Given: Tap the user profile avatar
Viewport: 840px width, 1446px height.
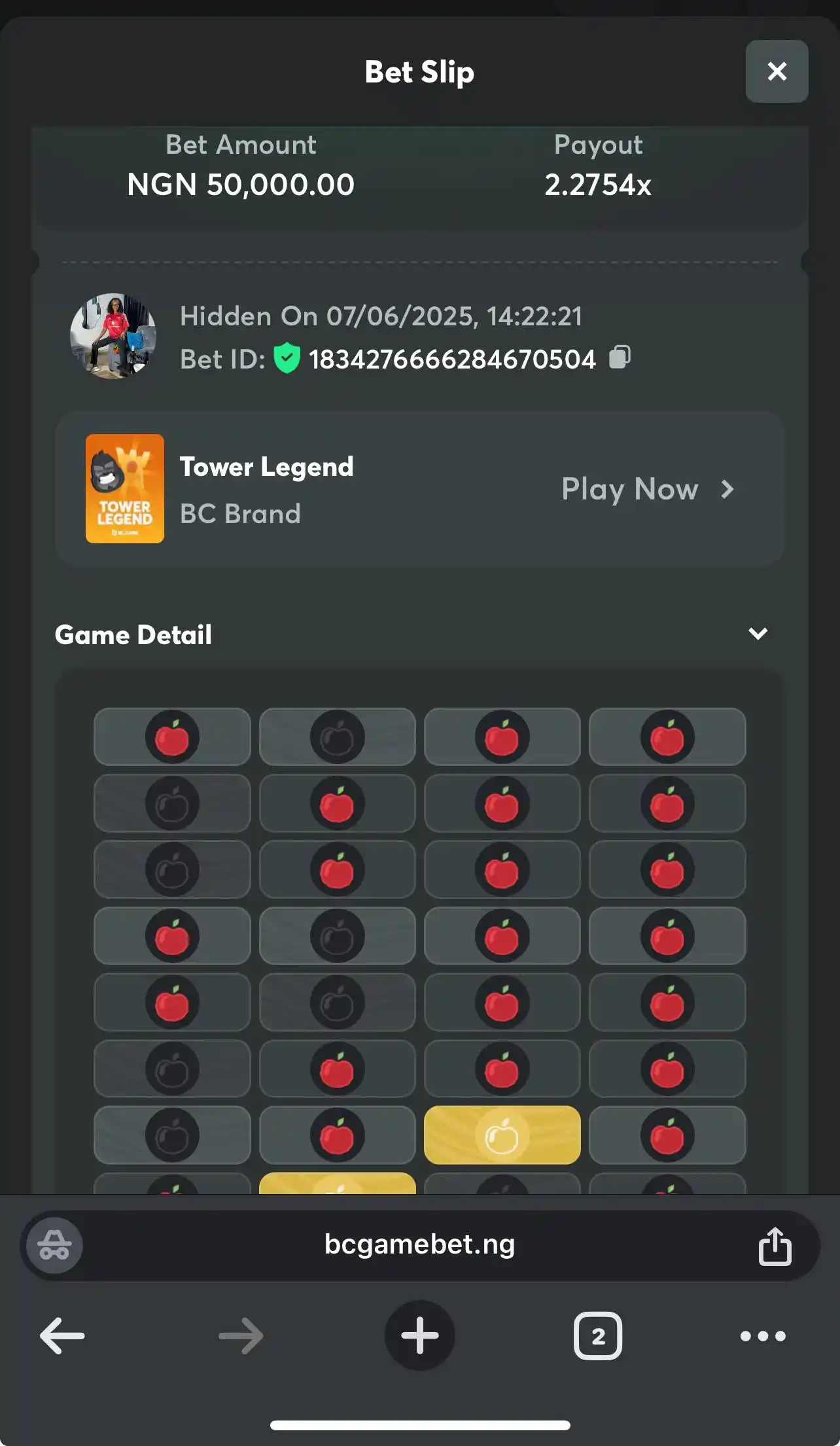Looking at the screenshot, I should (113, 336).
